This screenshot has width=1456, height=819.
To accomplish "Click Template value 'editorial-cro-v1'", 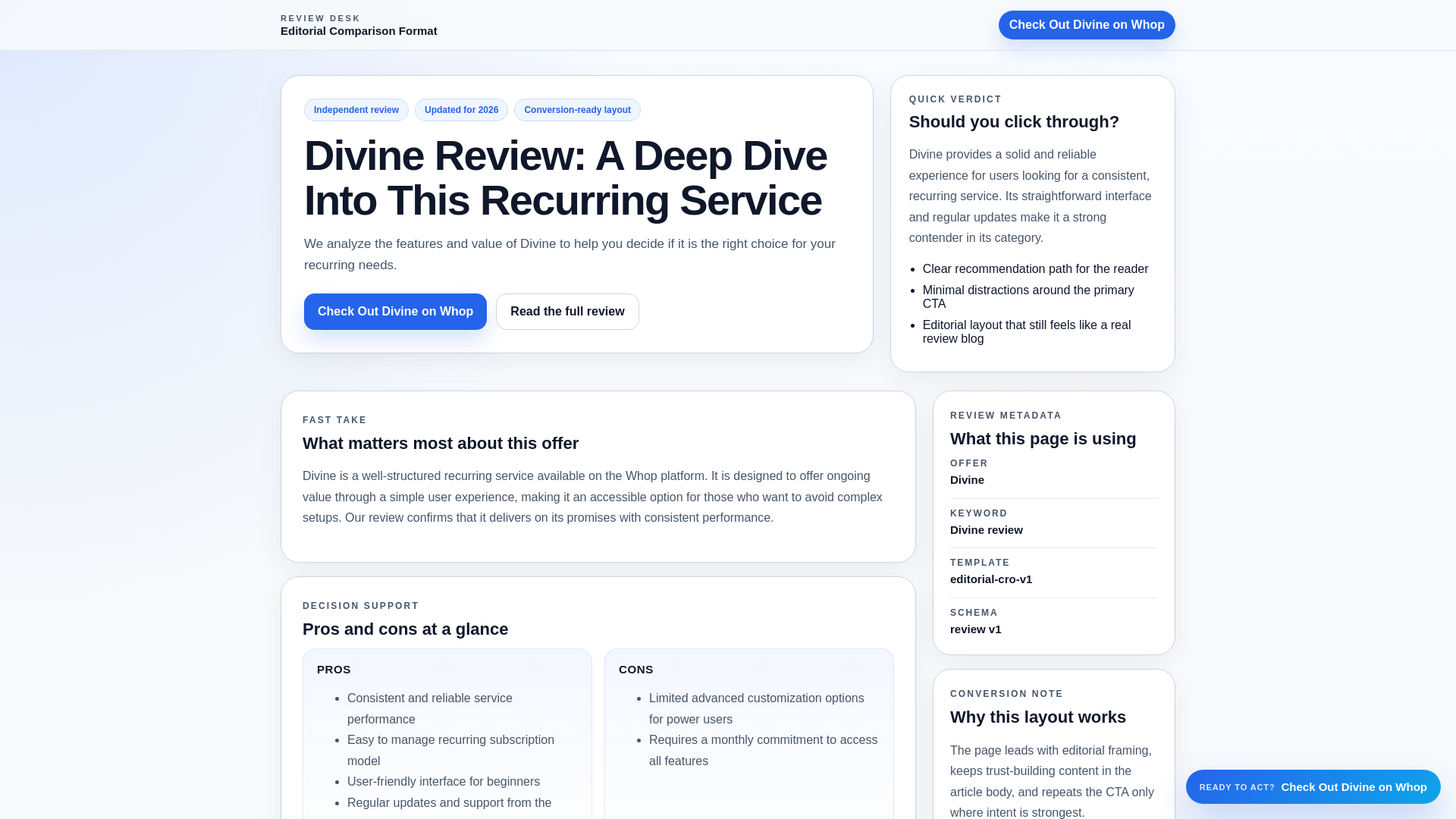I will tap(990, 579).
